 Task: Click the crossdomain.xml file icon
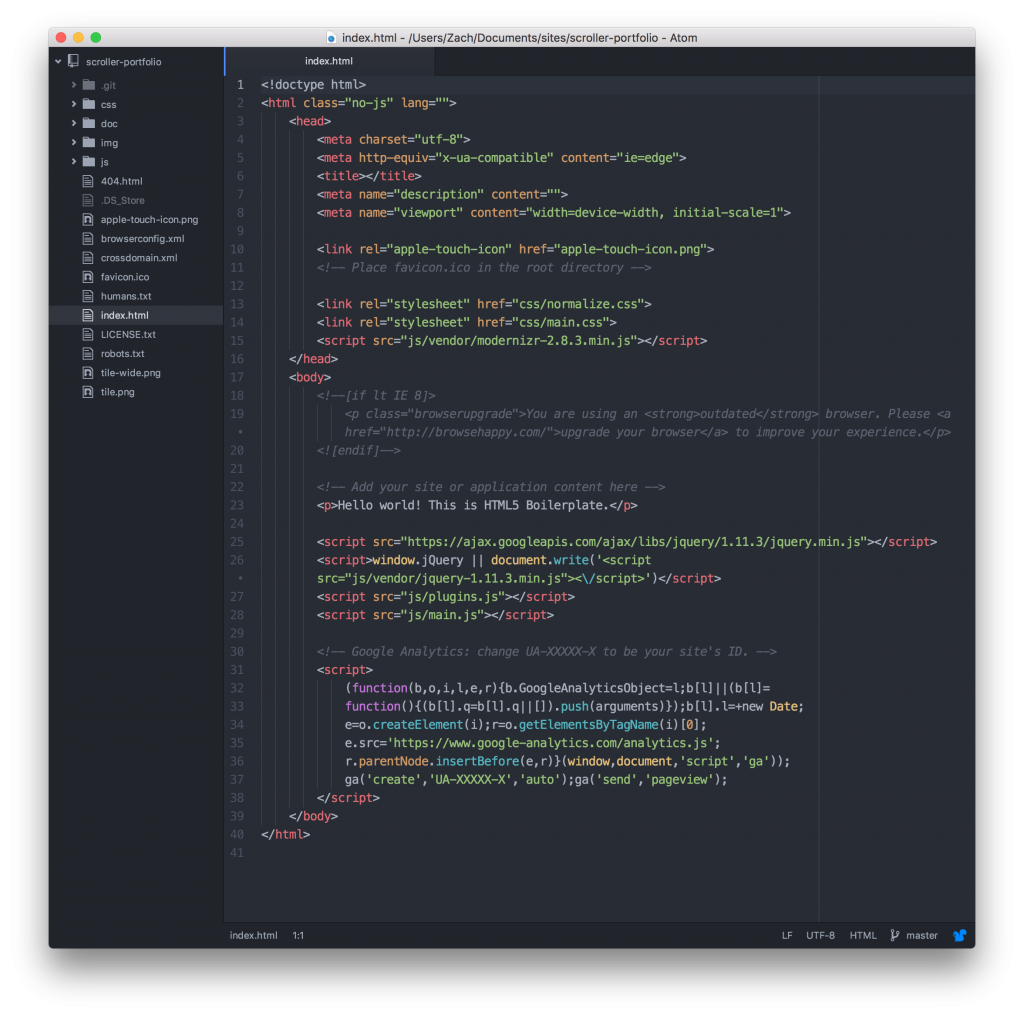(88, 257)
